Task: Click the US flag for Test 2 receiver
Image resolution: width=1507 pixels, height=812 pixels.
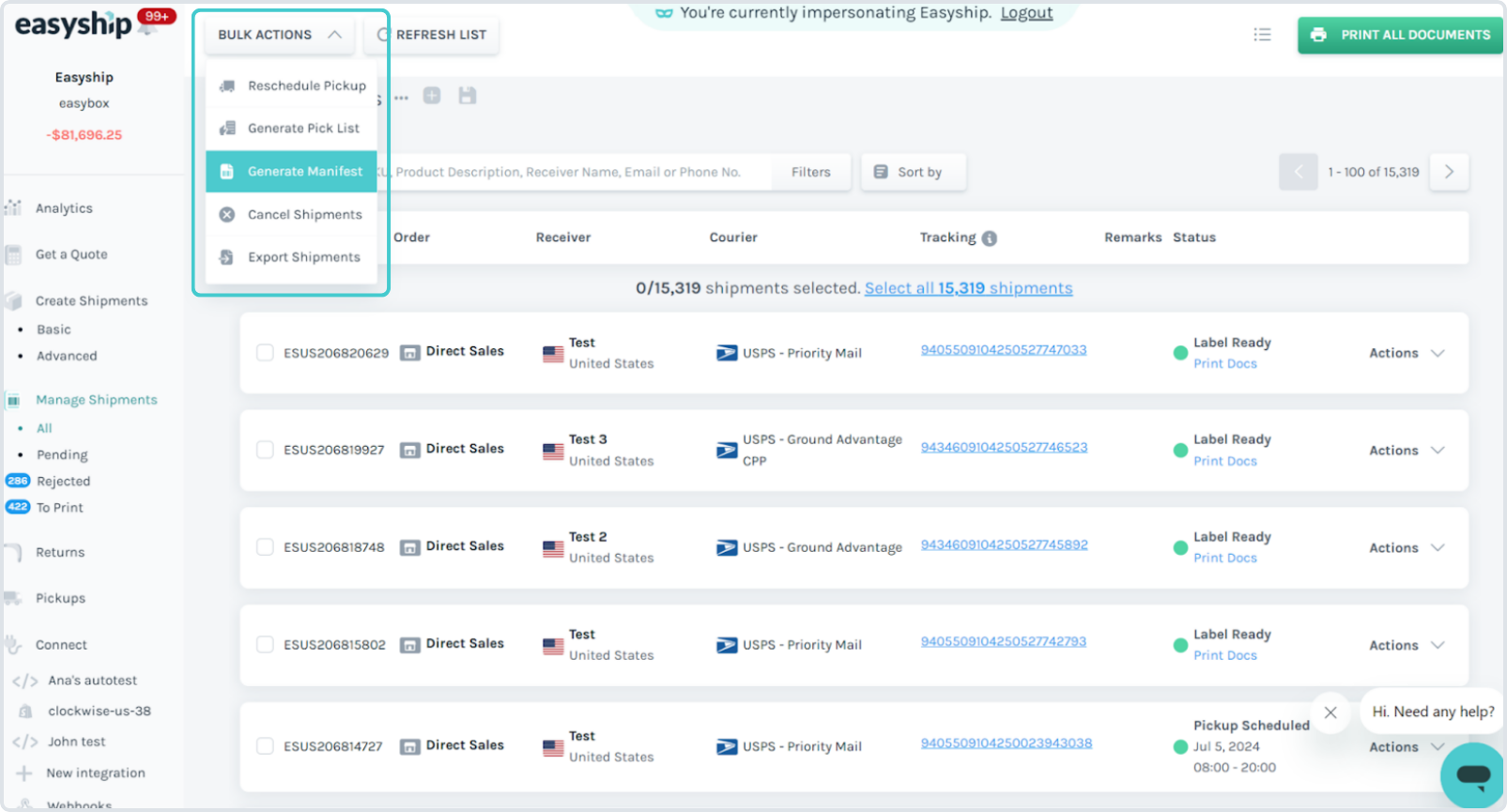Action: tap(553, 549)
